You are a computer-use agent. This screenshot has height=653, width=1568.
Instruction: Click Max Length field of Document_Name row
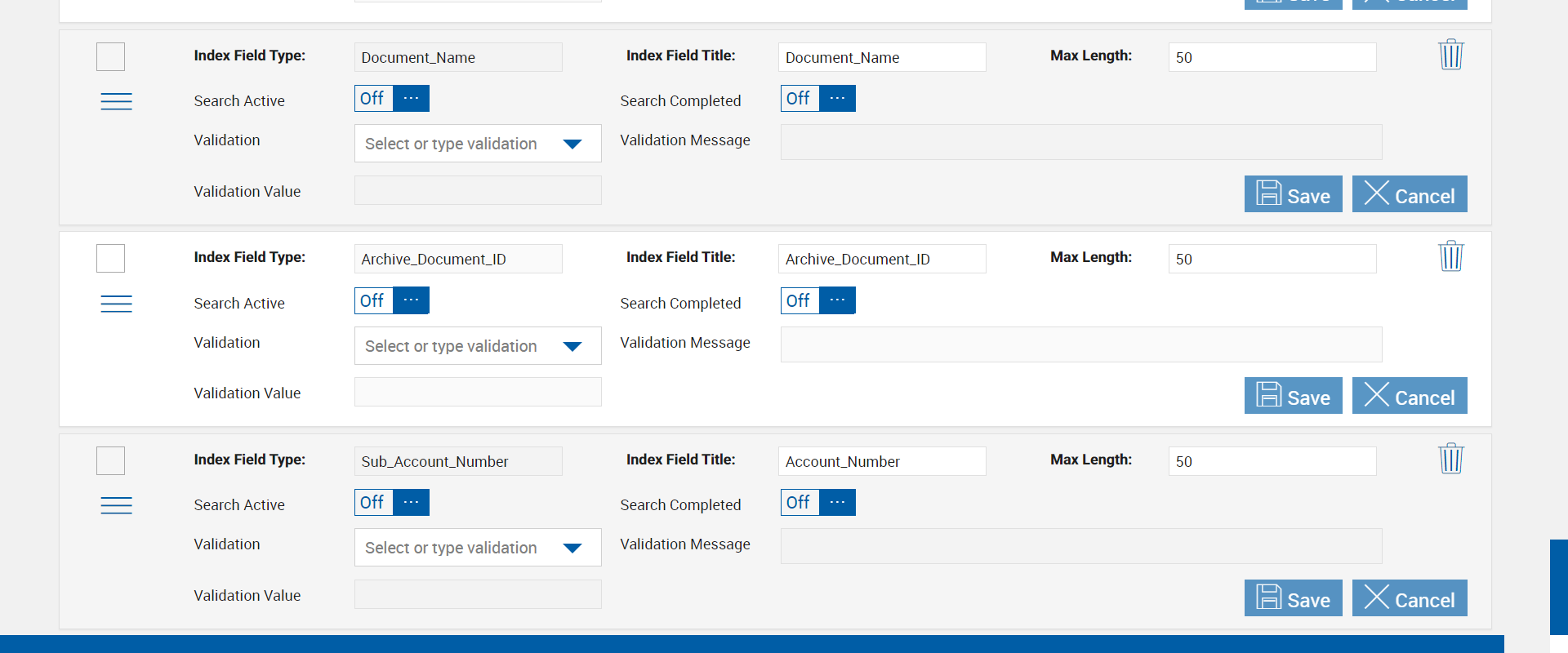(1272, 57)
